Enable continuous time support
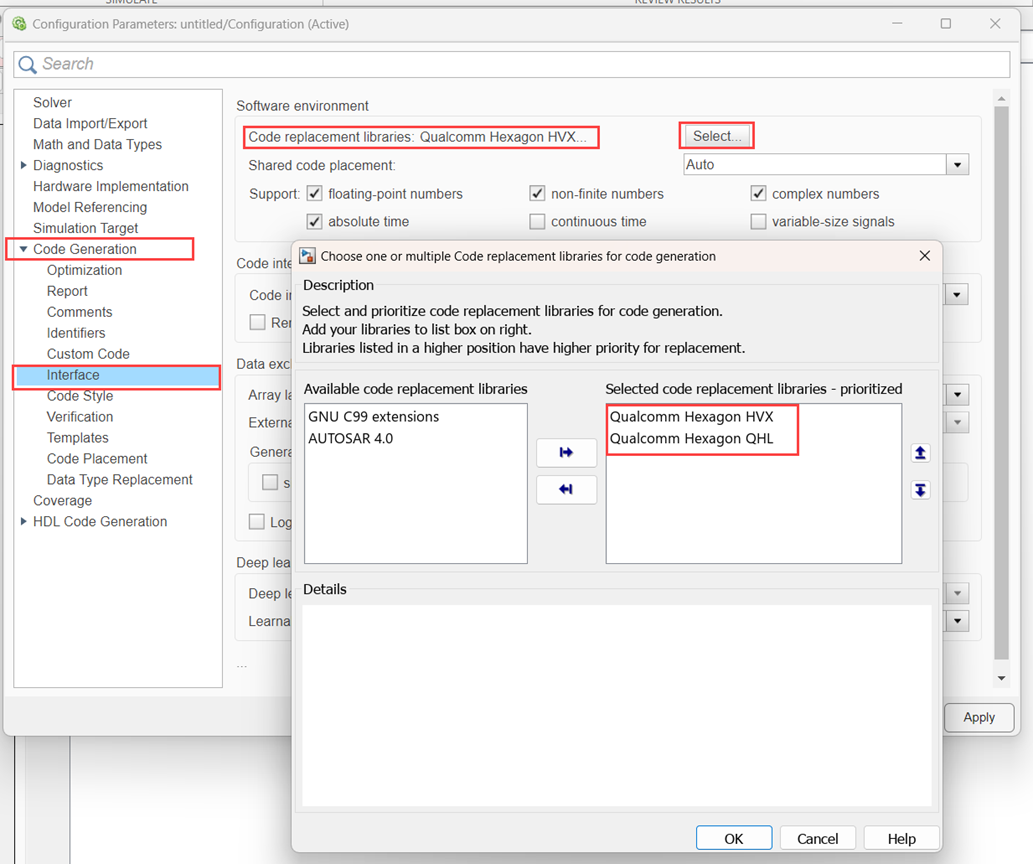 click(x=538, y=222)
